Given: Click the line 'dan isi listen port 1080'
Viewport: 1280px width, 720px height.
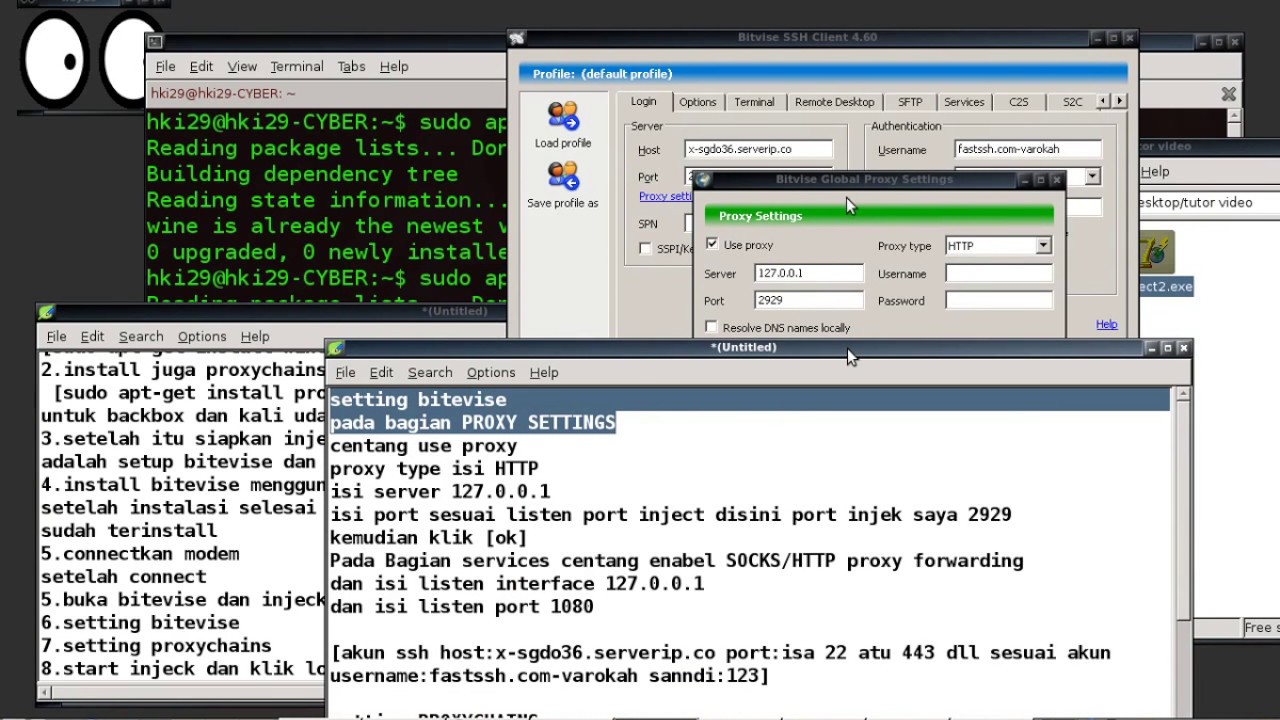Looking at the screenshot, I should point(462,607).
